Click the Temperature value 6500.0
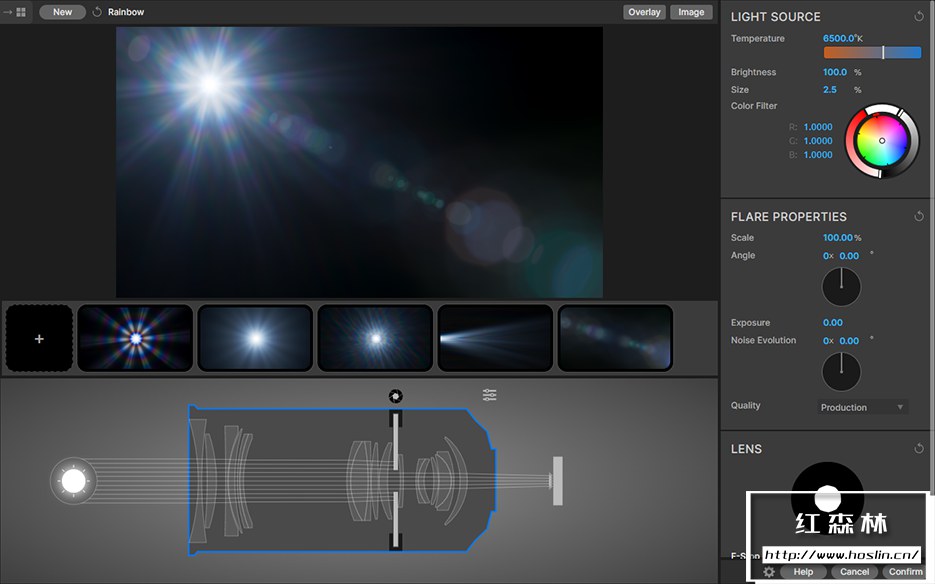Viewport: 935px width, 584px height. click(x=838, y=38)
